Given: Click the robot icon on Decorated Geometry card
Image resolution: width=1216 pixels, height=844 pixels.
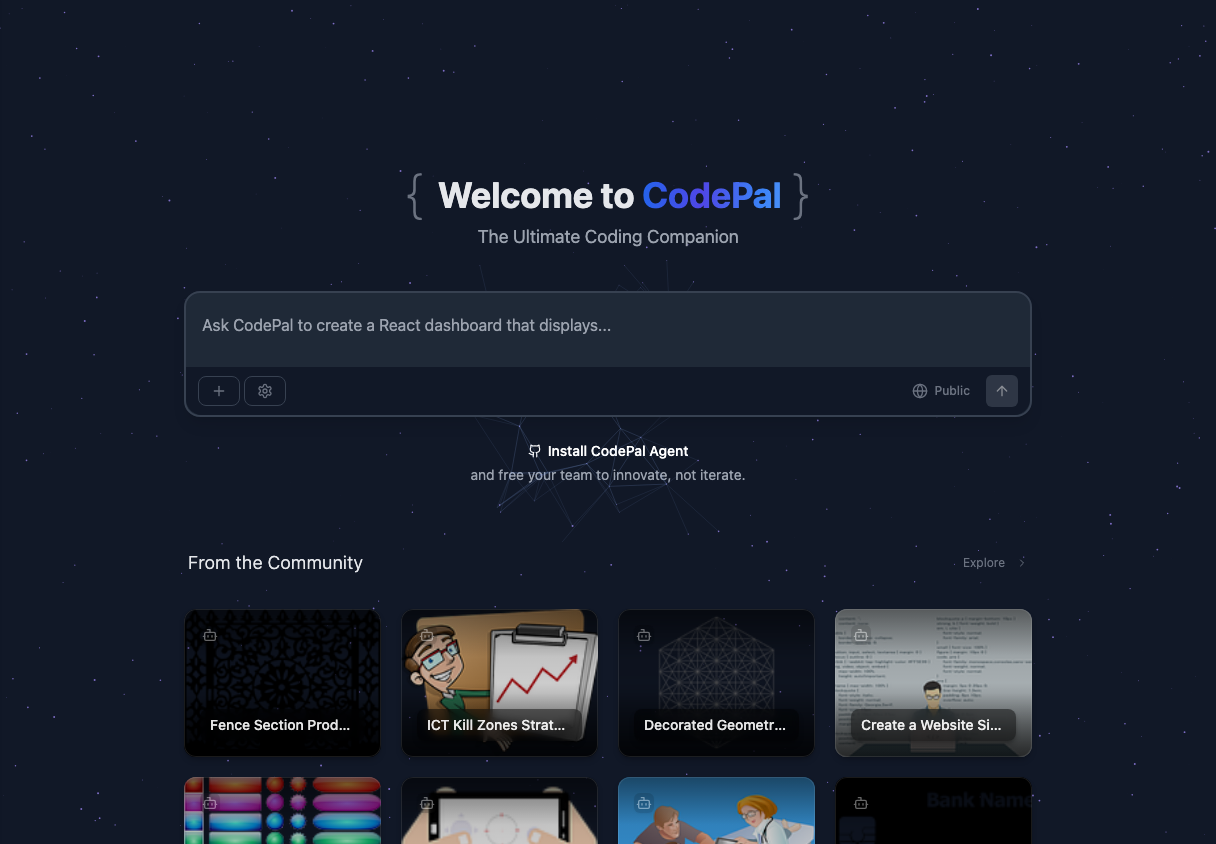Looking at the screenshot, I should (644, 635).
